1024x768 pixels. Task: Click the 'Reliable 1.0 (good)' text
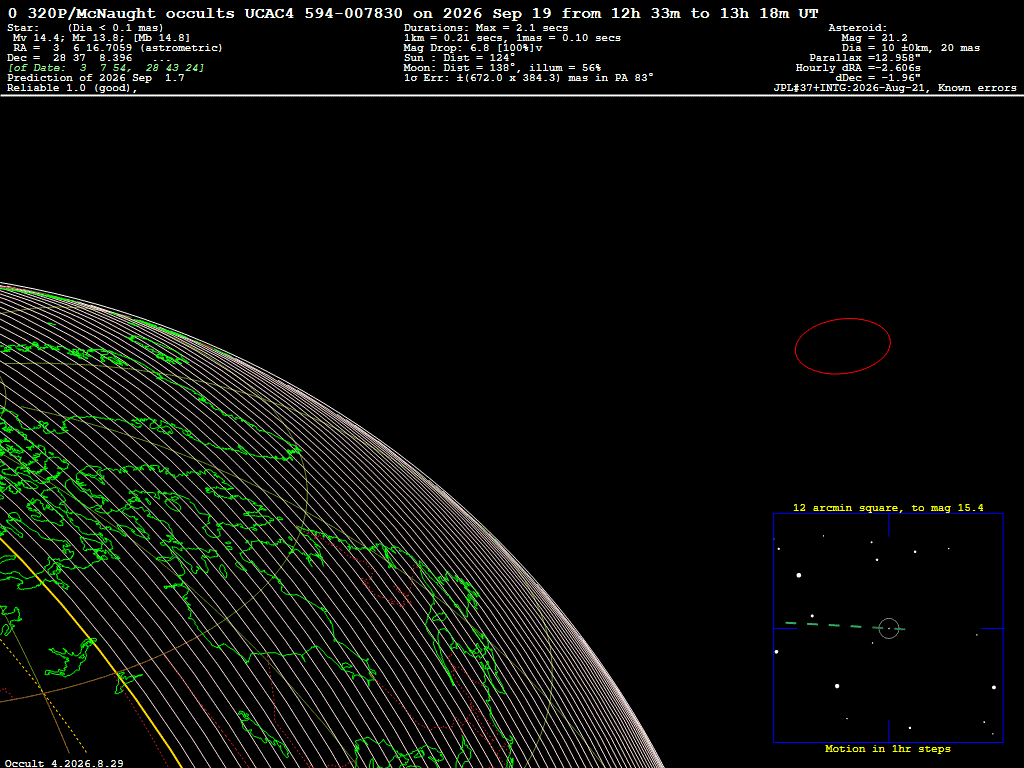click(72, 88)
